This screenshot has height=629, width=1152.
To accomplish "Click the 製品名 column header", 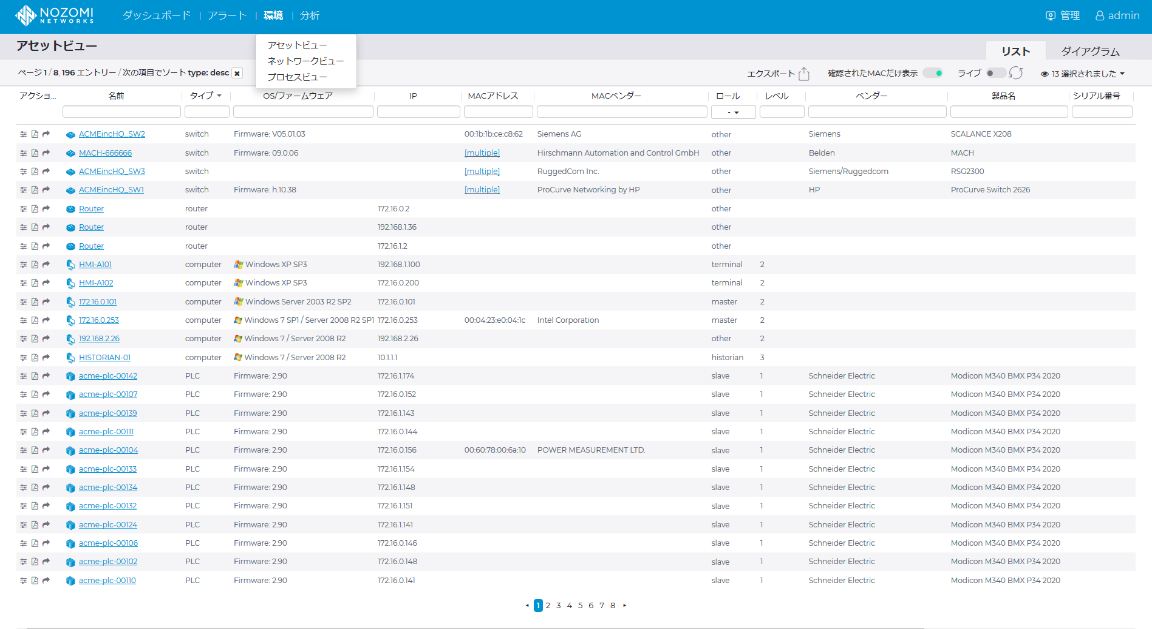I will [x=1003, y=96].
